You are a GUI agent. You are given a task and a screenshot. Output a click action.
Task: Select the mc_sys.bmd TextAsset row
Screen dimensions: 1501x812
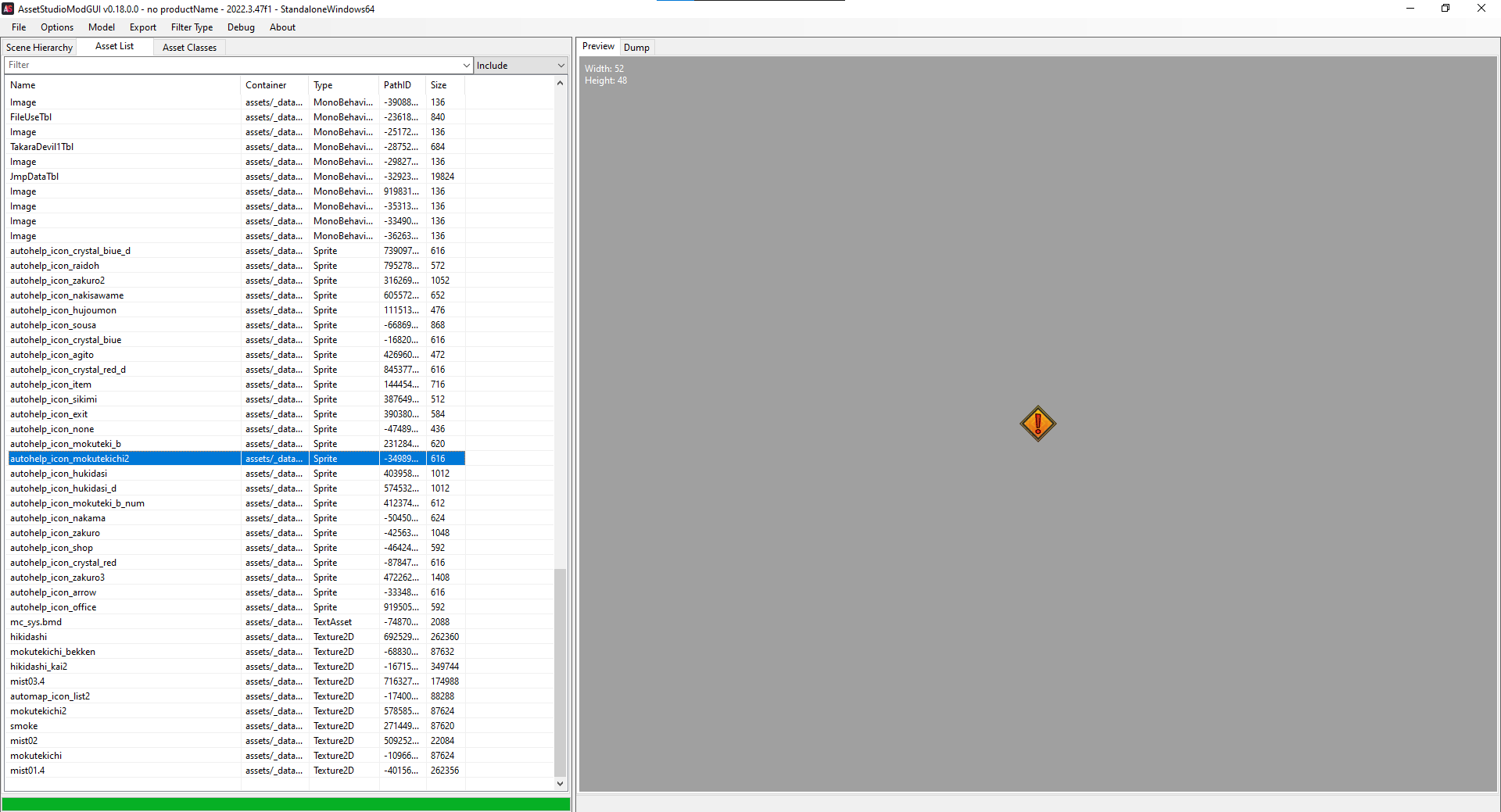click(x=236, y=622)
